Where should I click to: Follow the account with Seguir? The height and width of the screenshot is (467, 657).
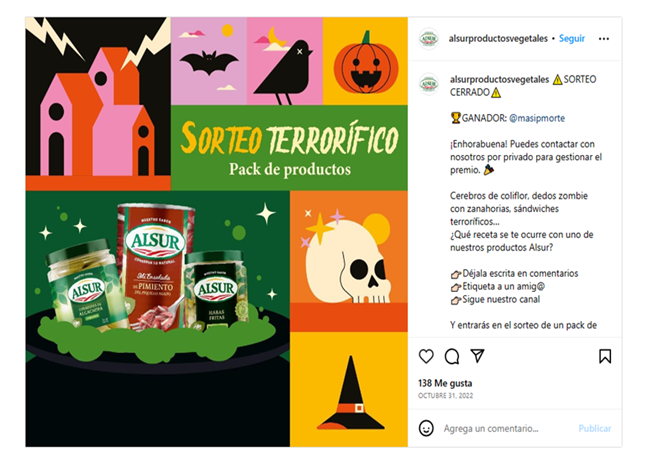click(572, 39)
